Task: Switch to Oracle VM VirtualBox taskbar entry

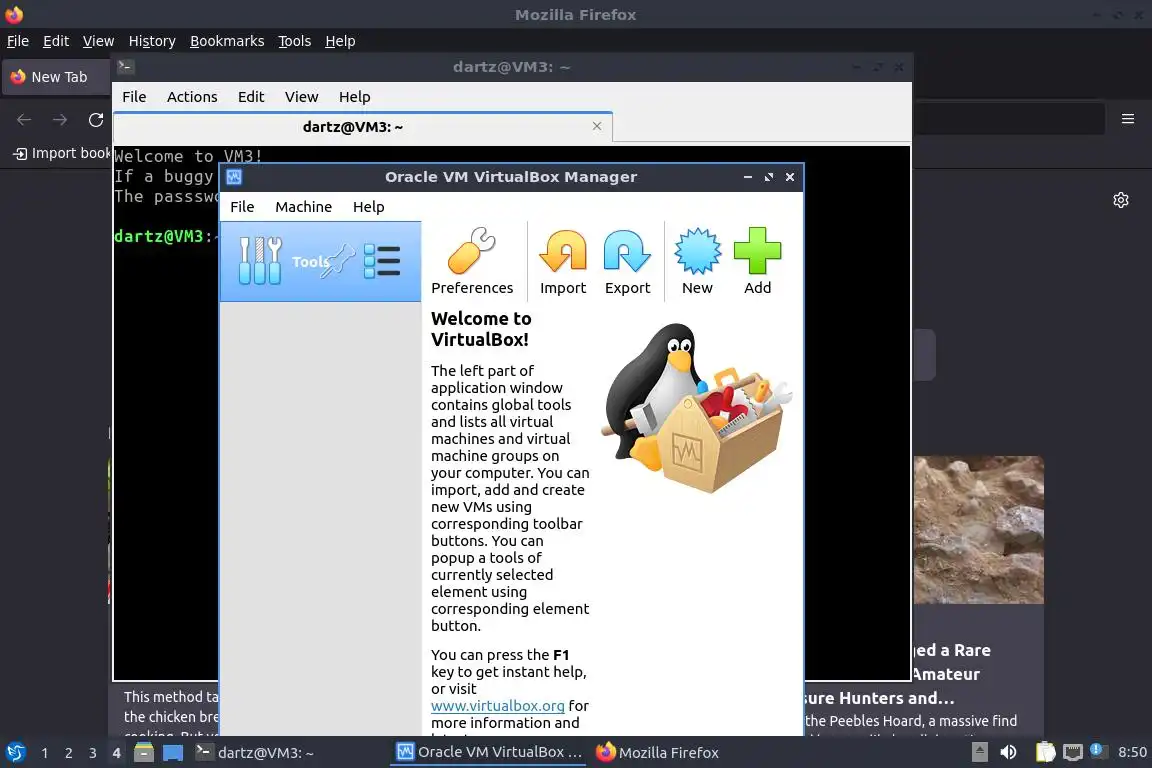Action: click(x=489, y=753)
